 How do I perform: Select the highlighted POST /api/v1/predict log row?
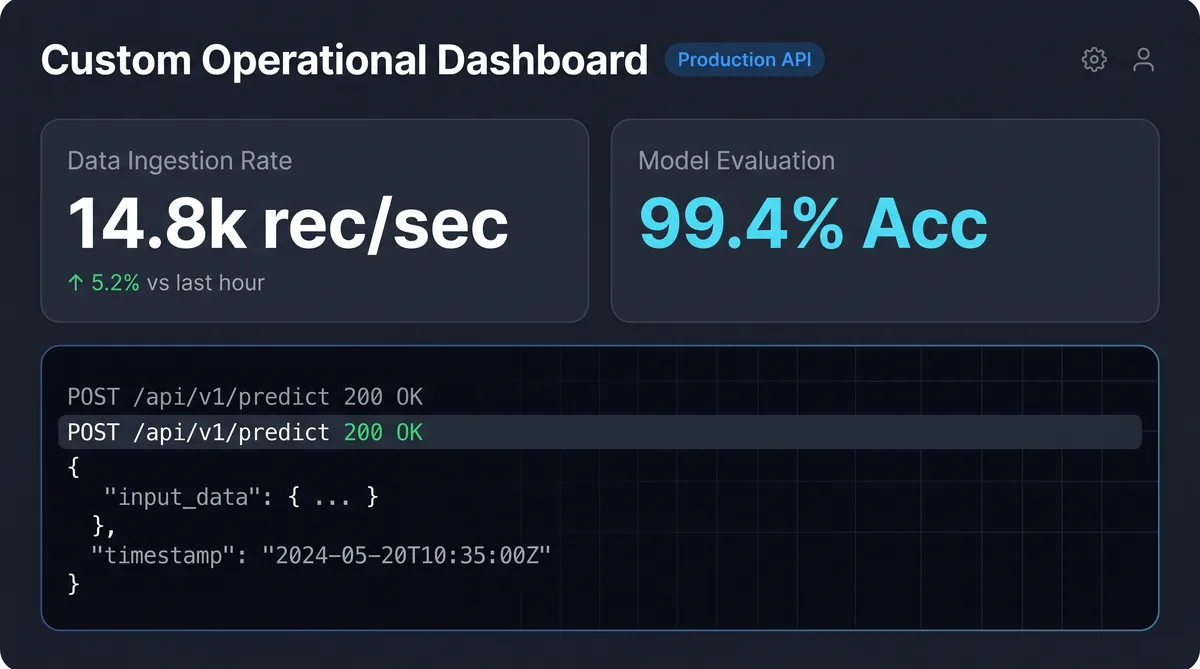coord(600,433)
